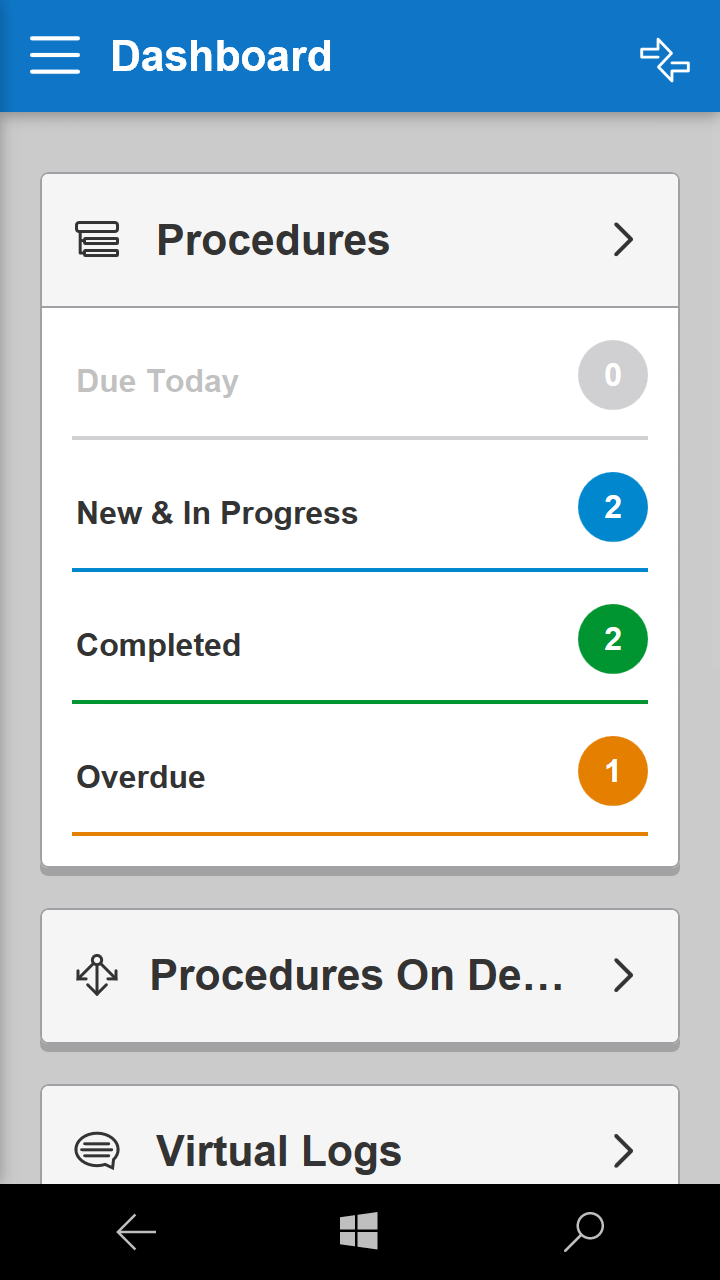This screenshot has height=1280, width=720.
Task: Click the Dashboard title text
Action: [x=221, y=56]
